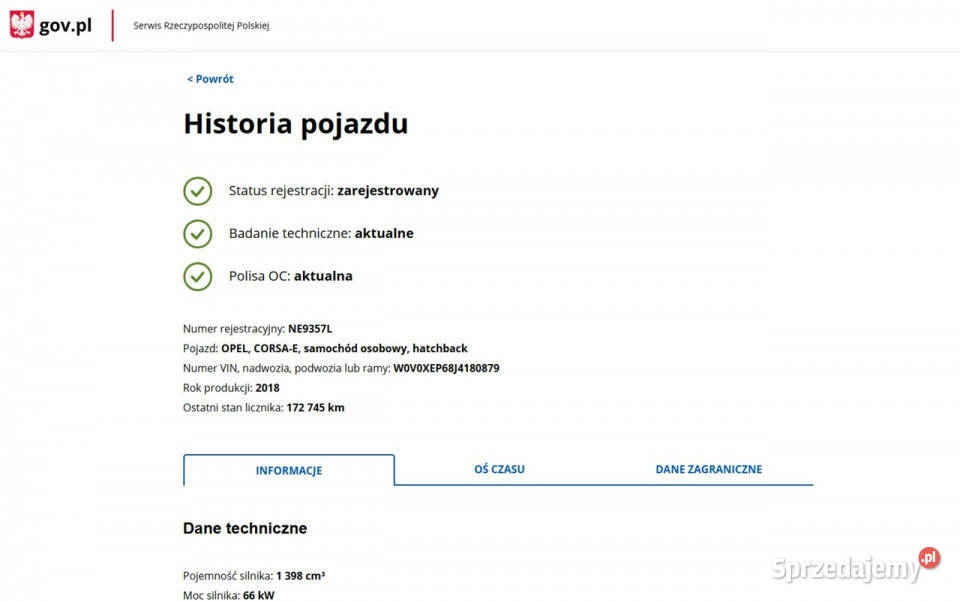Click the Historia pojazdu heading
The height and width of the screenshot is (602, 960).
click(x=295, y=124)
